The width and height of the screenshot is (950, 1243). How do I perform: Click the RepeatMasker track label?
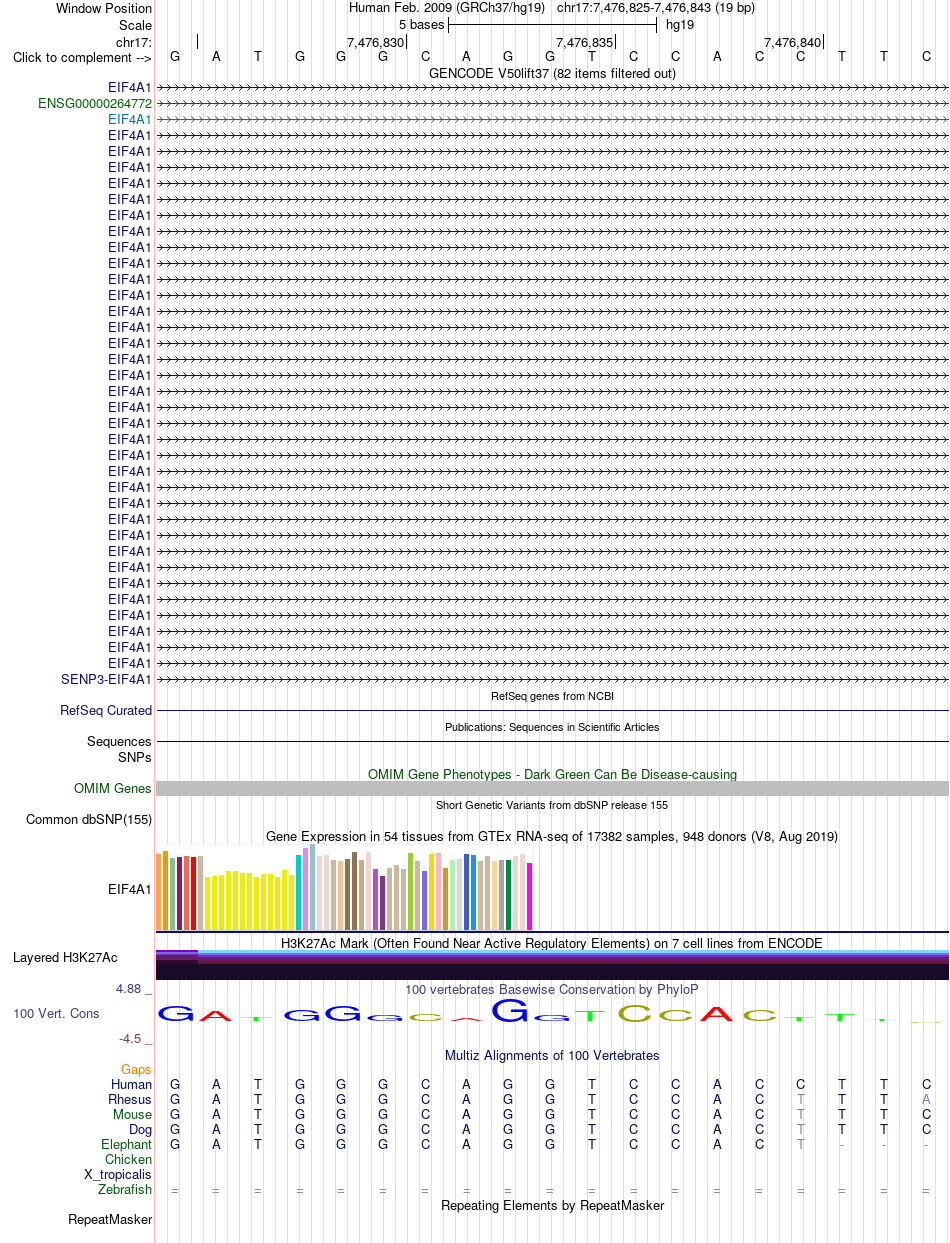[x=110, y=1220]
